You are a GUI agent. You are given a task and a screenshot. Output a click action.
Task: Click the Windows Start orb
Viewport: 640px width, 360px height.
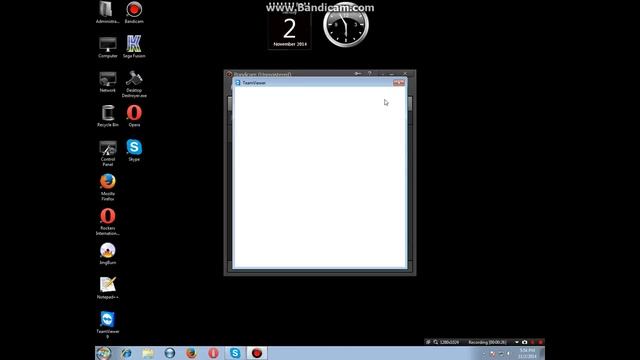coord(104,353)
